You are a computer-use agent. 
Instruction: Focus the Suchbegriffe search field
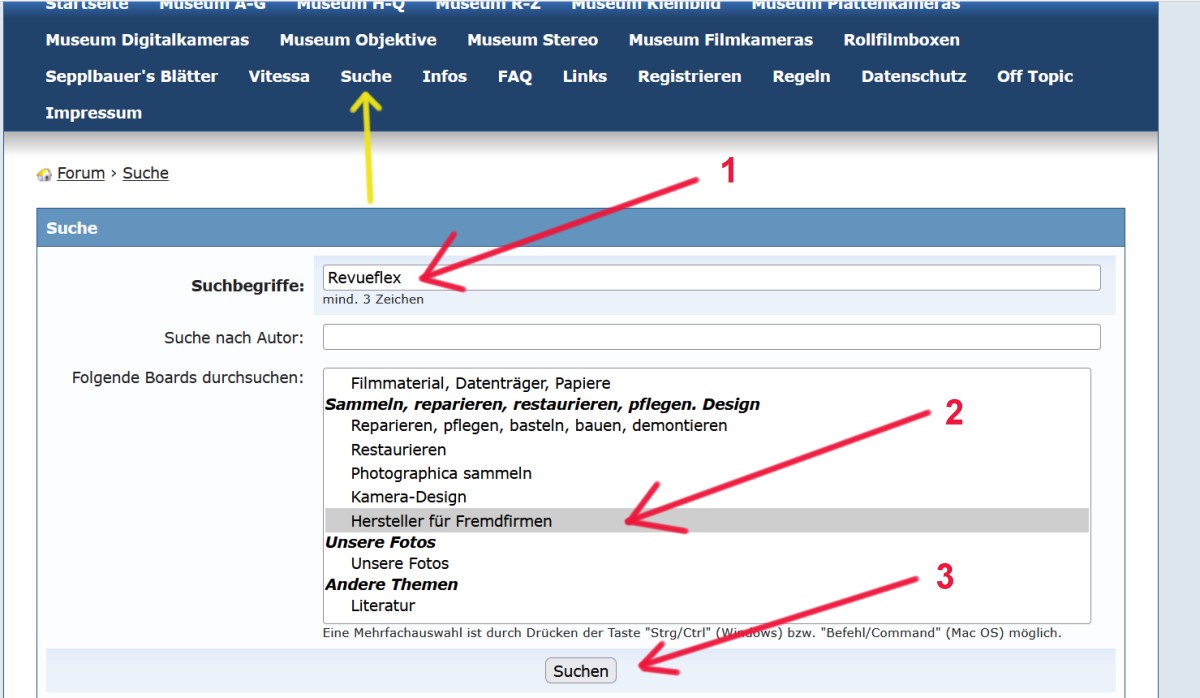pos(711,277)
